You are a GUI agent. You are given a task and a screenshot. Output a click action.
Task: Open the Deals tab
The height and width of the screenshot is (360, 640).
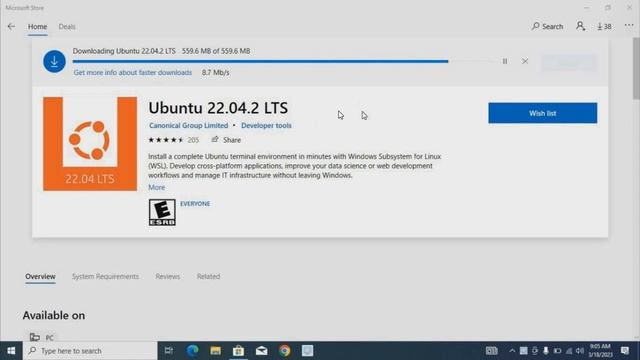tap(67, 27)
